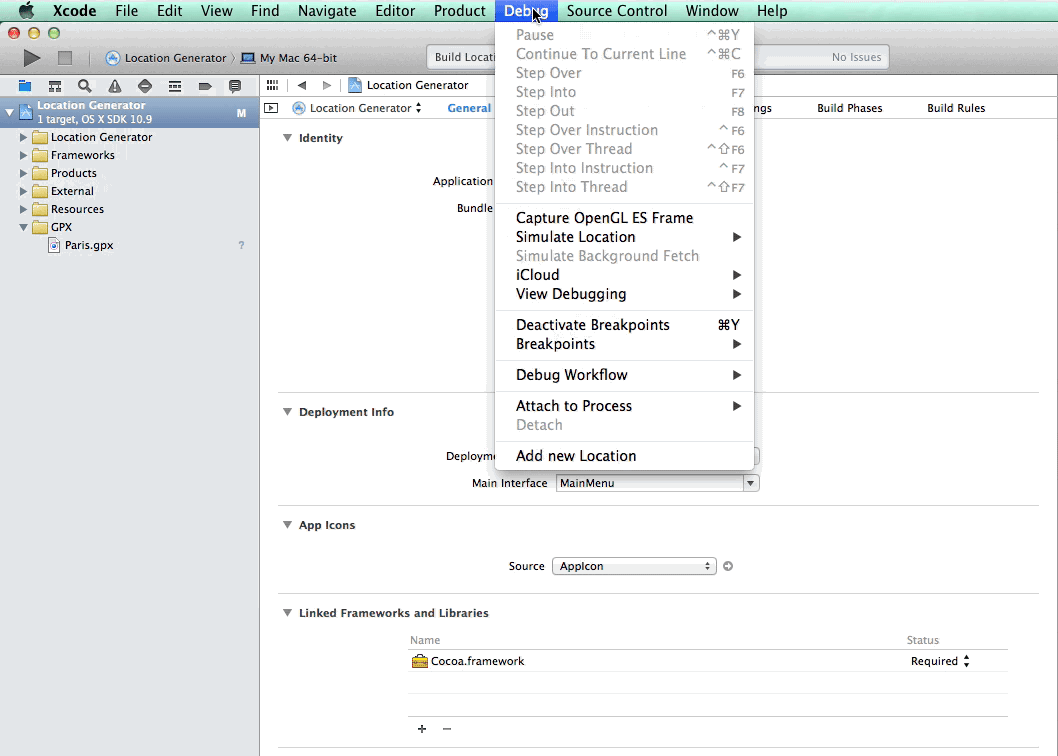Collapse the Location Generator project root
1058x756 pixels.
[x=9, y=112]
